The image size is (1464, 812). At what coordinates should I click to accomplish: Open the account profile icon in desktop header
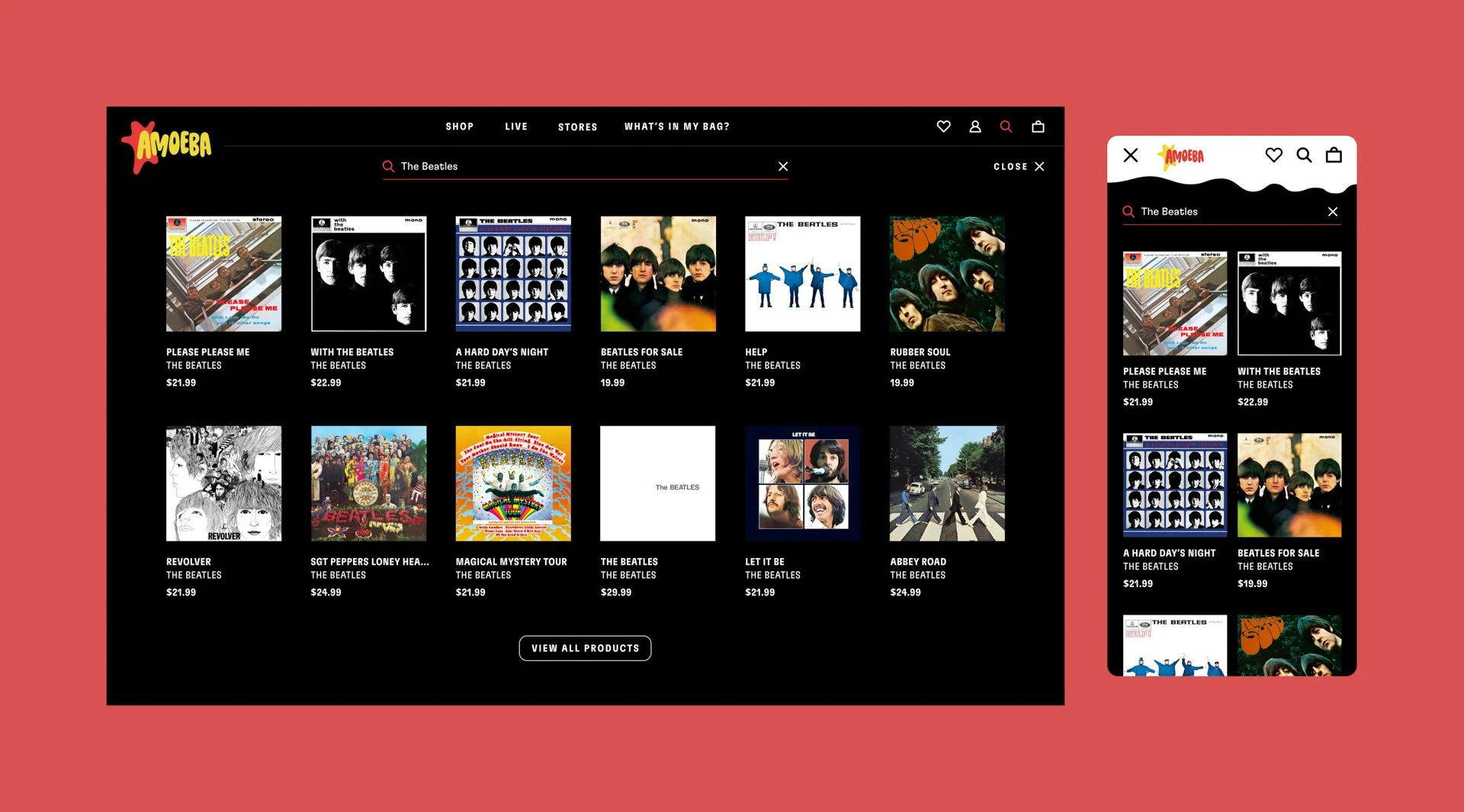(974, 127)
